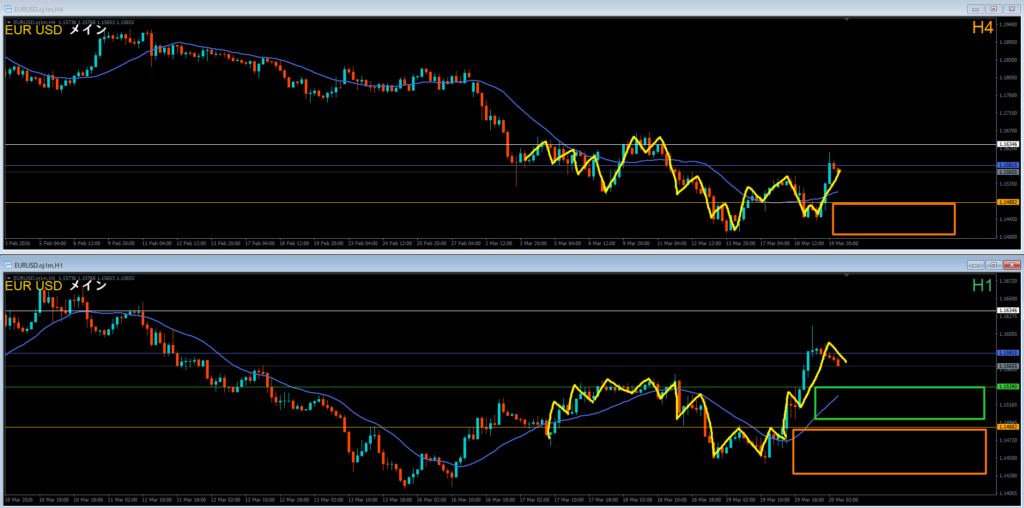Screen dimensions: 1024x508
Task: Click the EURUSD H1 window title icon
Action: [9, 264]
